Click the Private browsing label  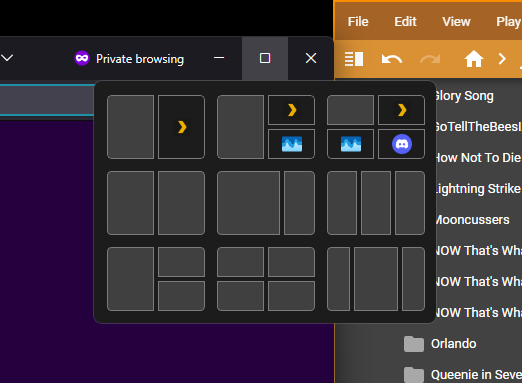pyautogui.click(x=140, y=59)
